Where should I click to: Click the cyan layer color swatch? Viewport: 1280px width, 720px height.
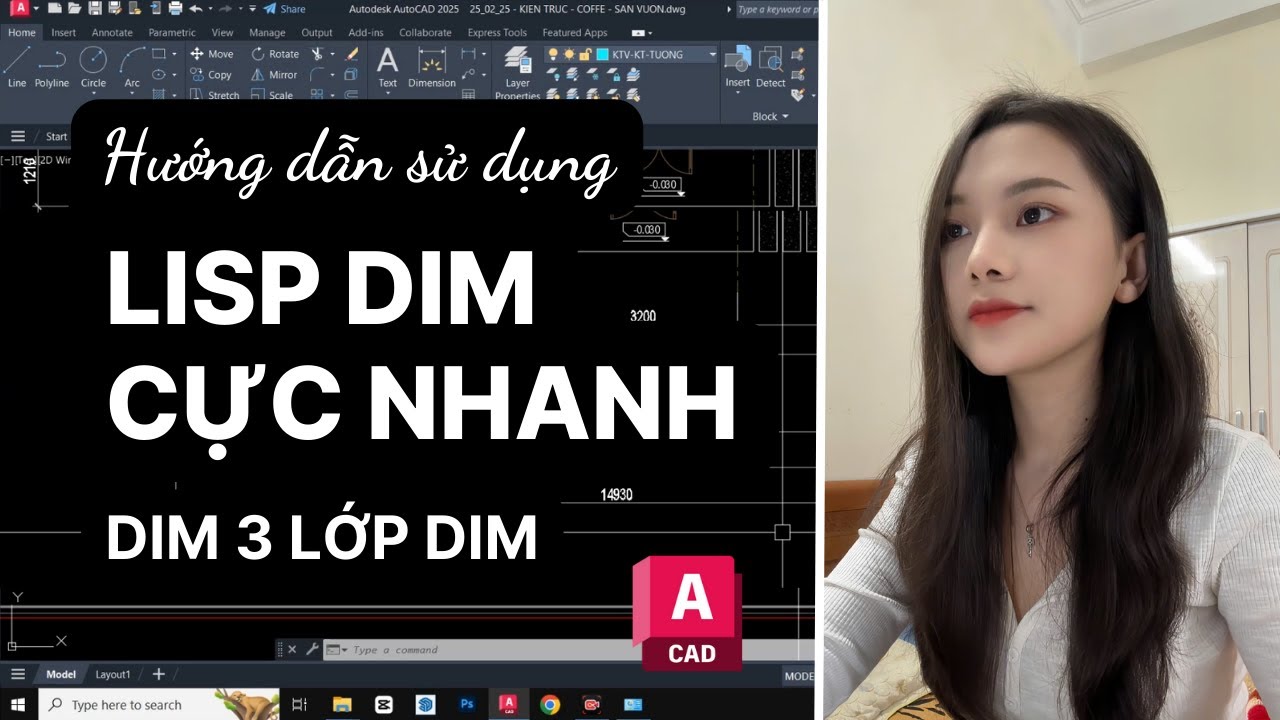pyautogui.click(x=601, y=55)
